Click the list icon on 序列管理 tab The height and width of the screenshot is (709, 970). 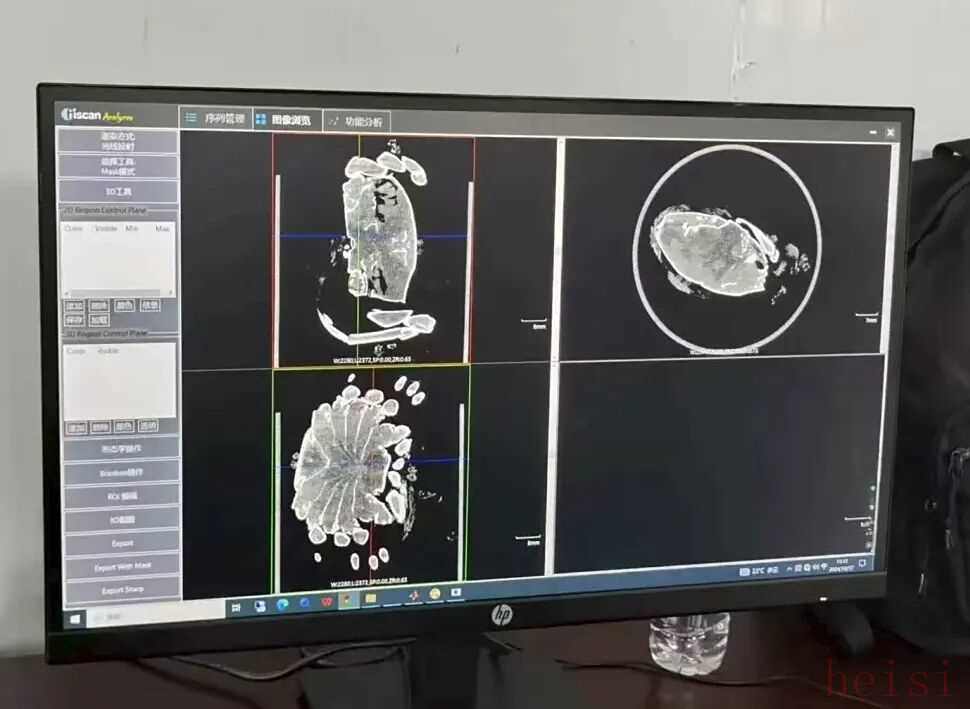pyautogui.click(x=191, y=118)
